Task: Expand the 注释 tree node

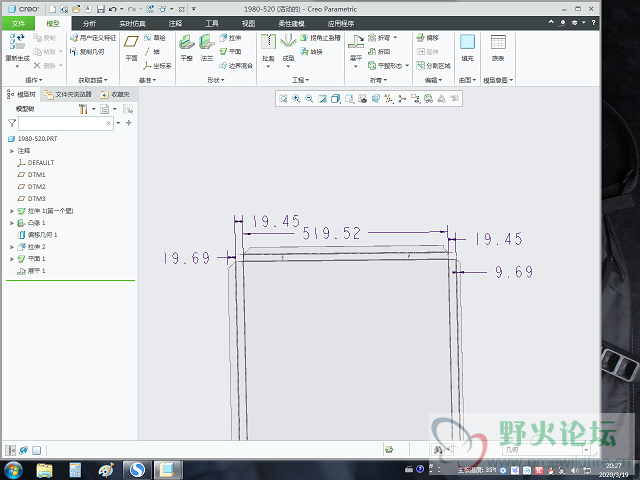Action: (12, 151)
